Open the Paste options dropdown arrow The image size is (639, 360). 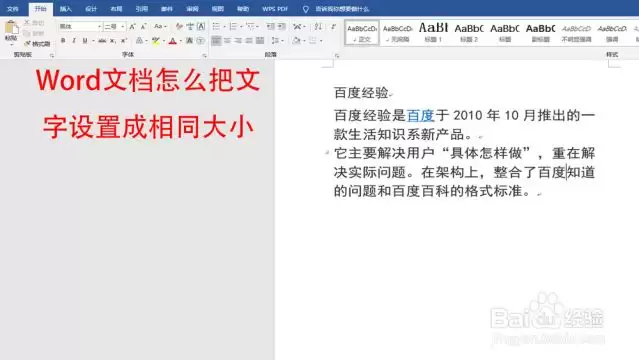11,44
